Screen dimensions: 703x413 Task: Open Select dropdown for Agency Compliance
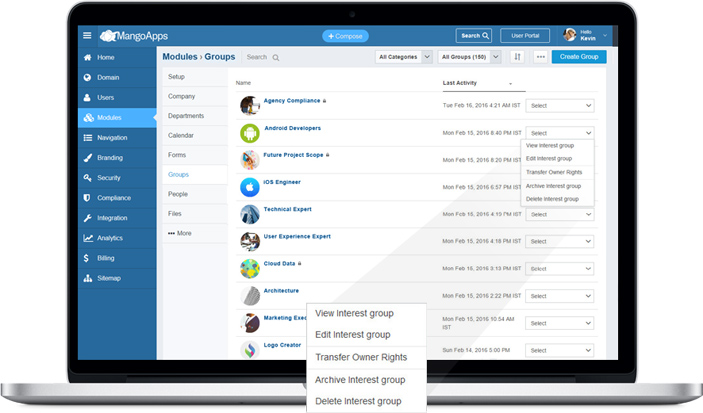pos(560,106)
